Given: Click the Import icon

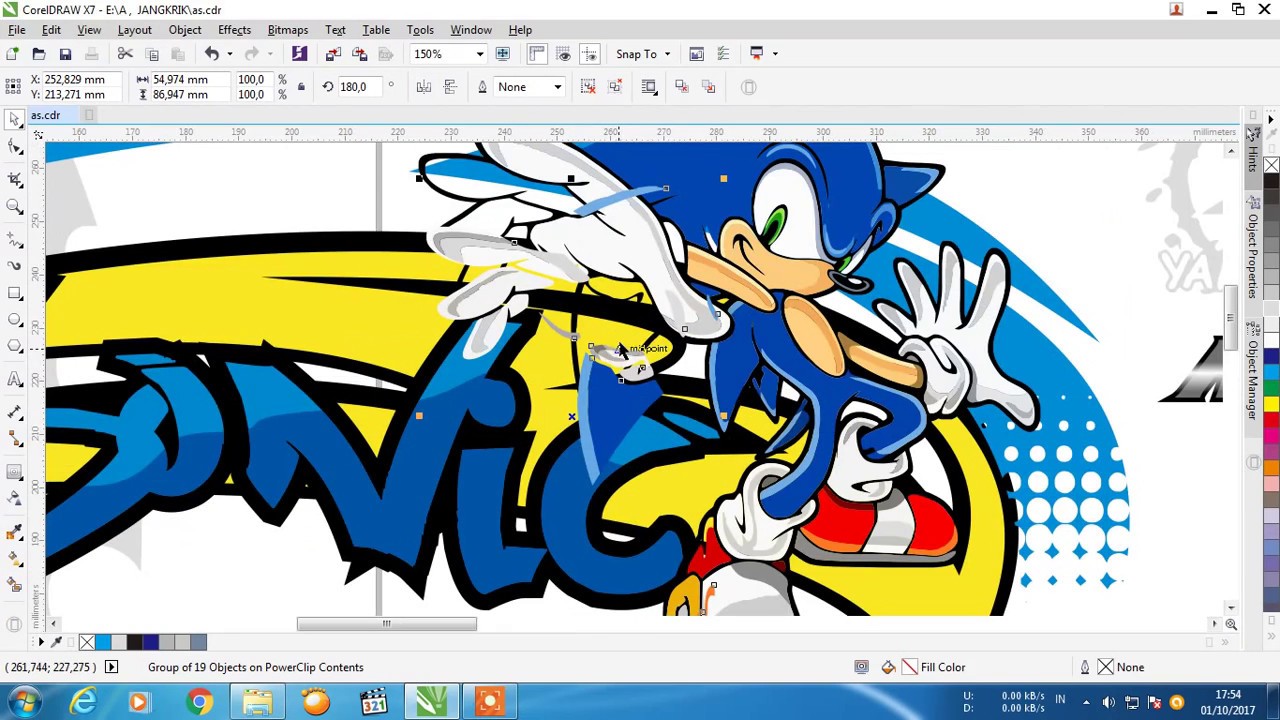Looking at the screenshot, I should coord(333,54).
